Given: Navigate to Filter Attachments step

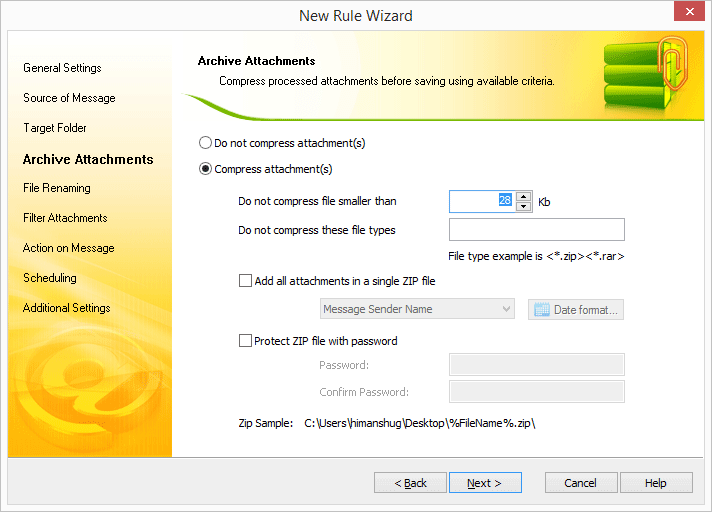Looking at the screenshot, I should (x=65, y=218).
